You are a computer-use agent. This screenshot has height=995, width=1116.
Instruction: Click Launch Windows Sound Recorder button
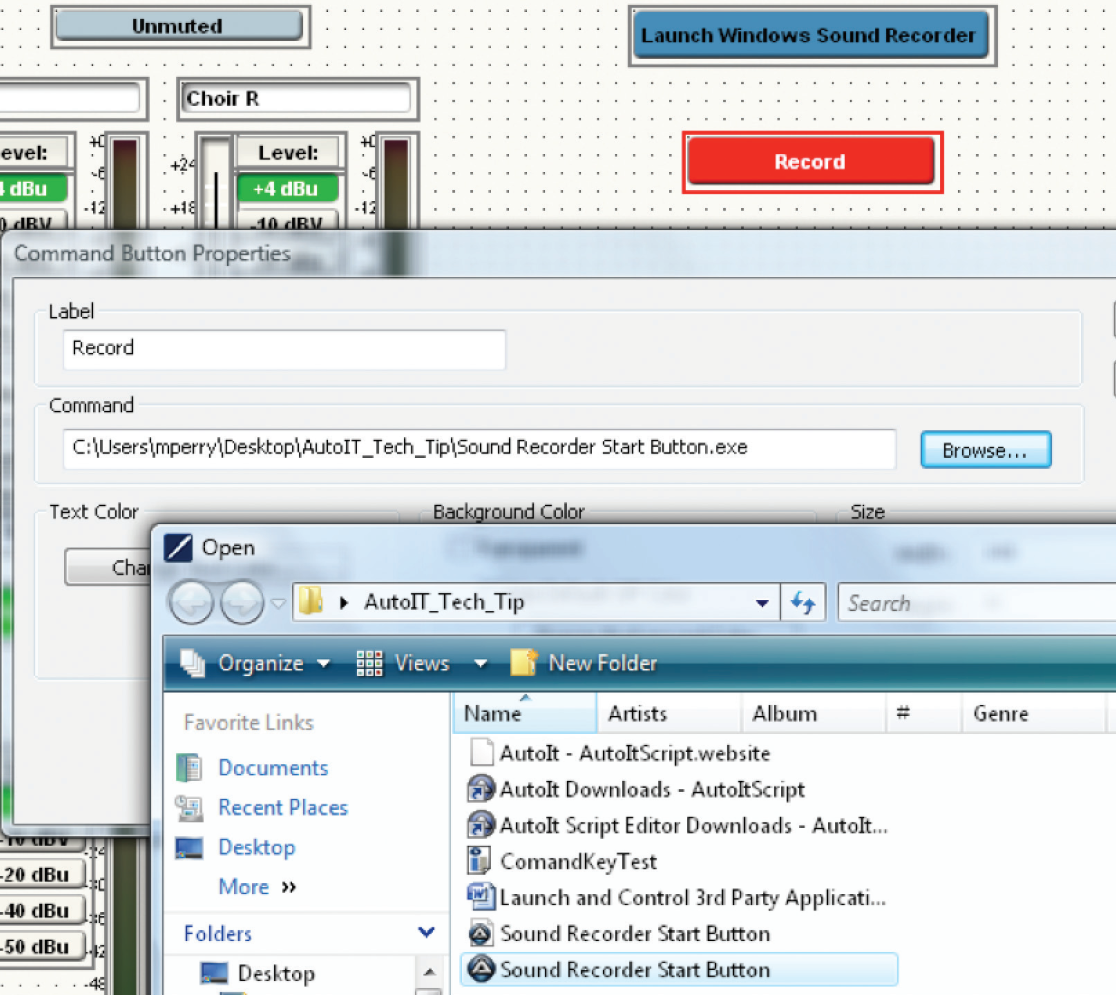click(808, 36)
